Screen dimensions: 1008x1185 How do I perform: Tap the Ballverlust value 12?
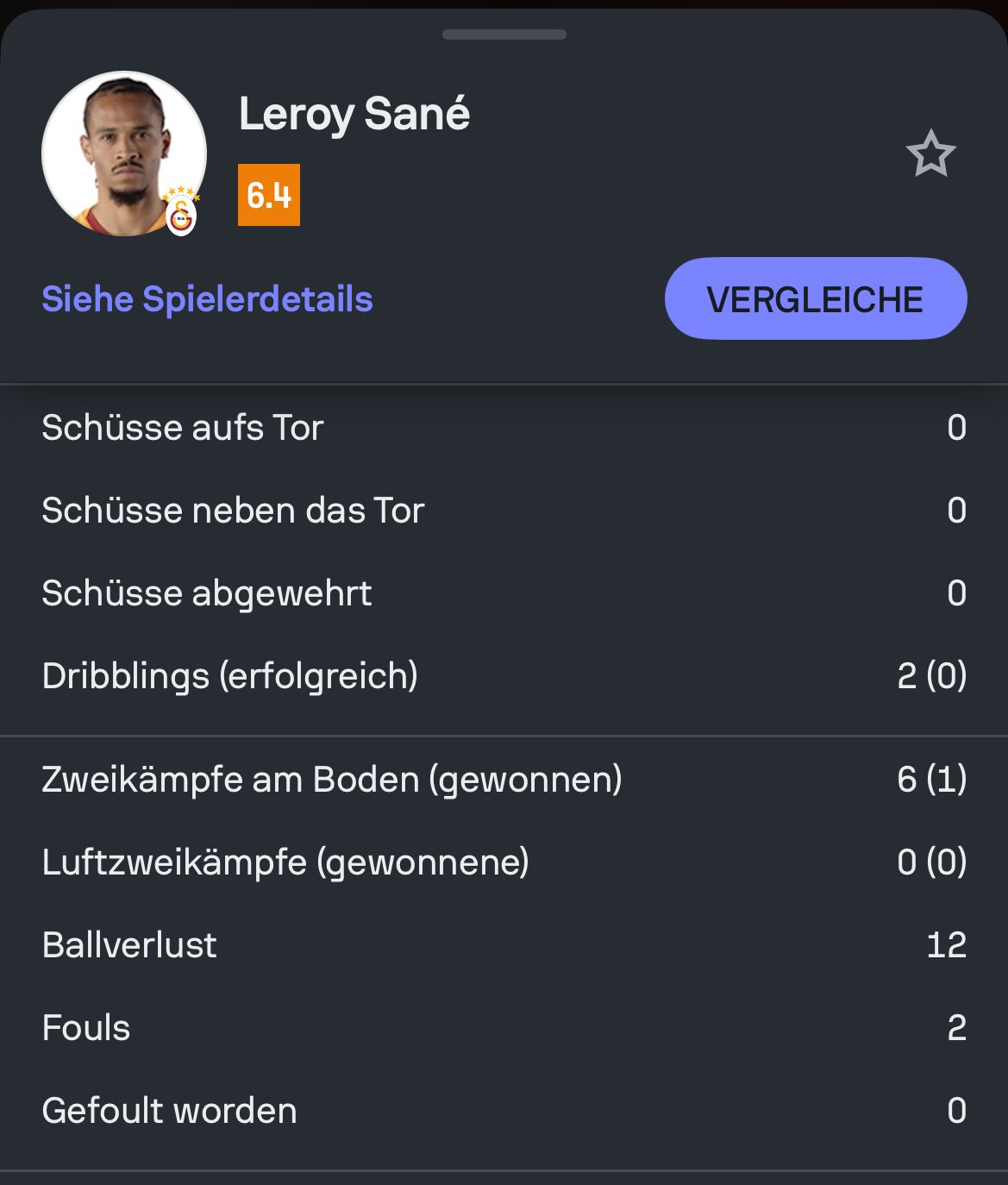tap(947, 945)
